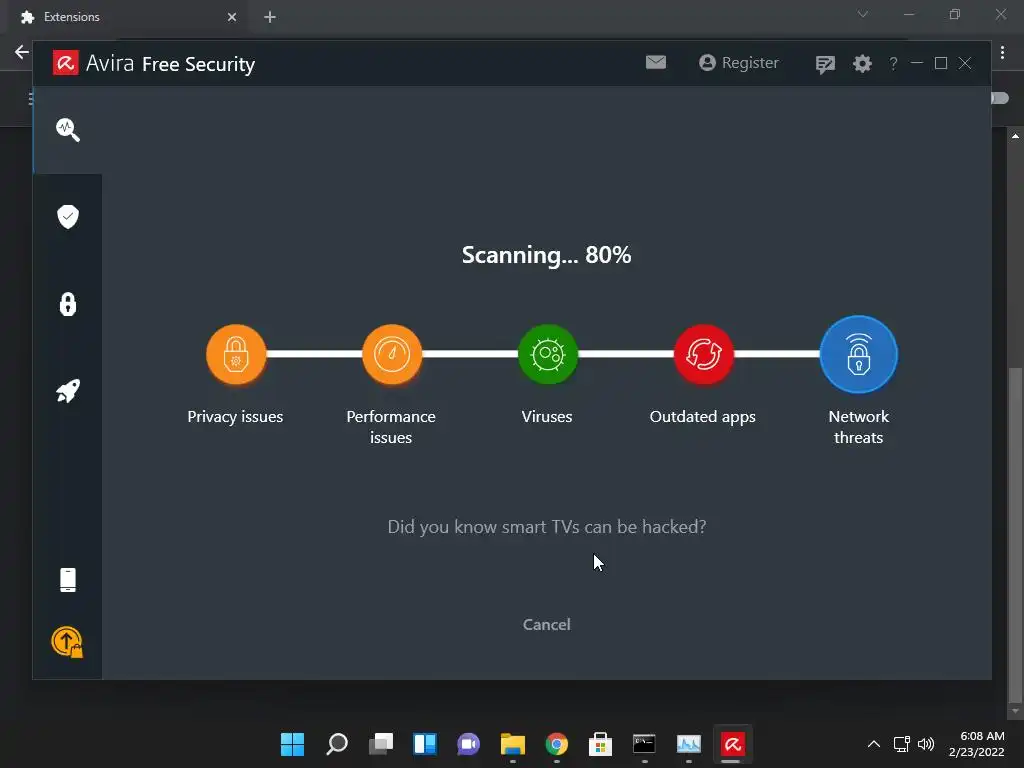The image size is (1024, 768).
Task: Maximize the Avira window
Action: coord(941,63)
